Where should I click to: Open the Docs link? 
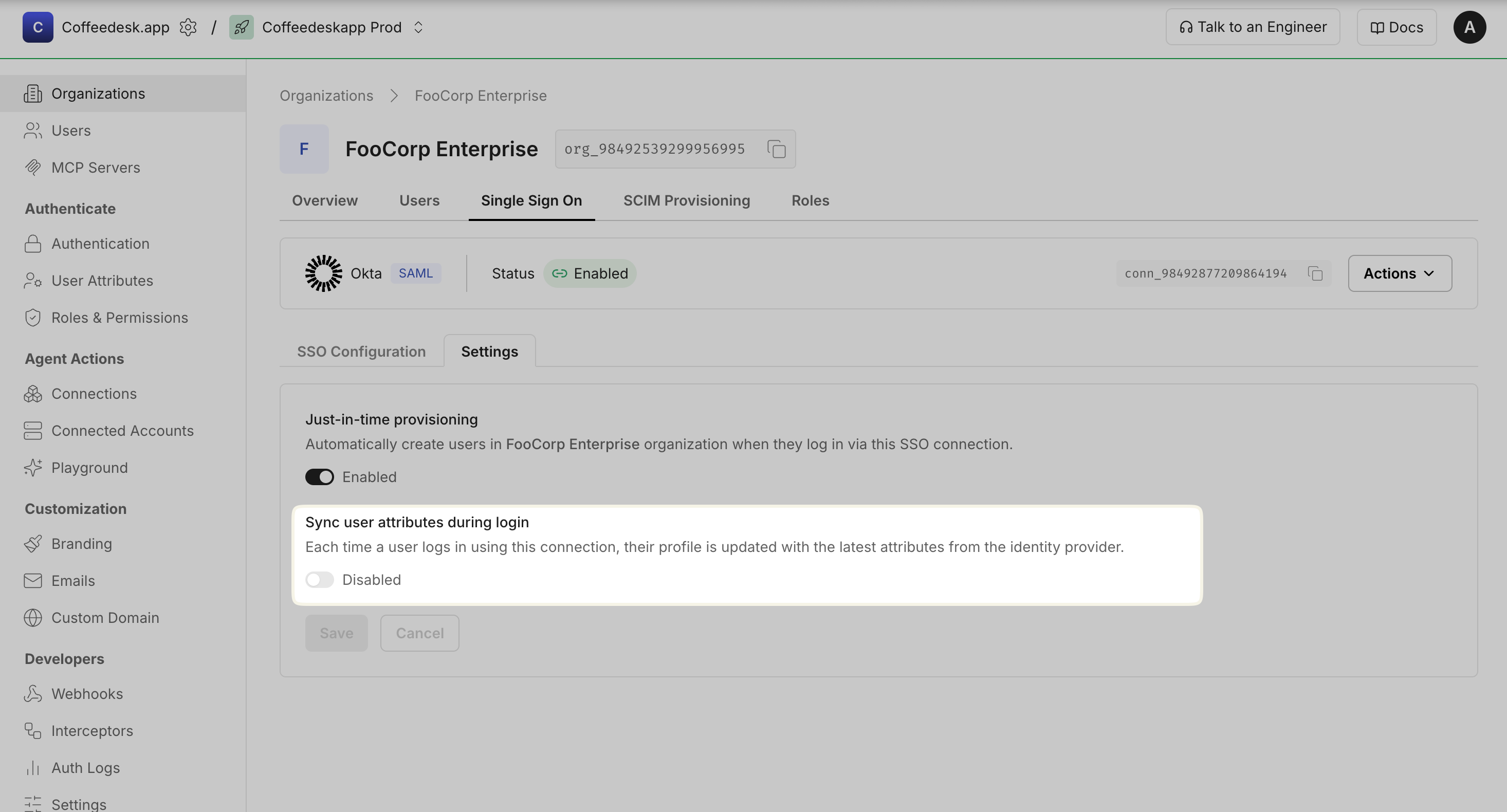click(x=1396, y=28)
